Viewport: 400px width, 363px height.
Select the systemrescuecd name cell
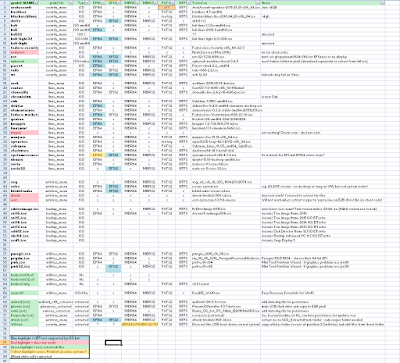24,155
